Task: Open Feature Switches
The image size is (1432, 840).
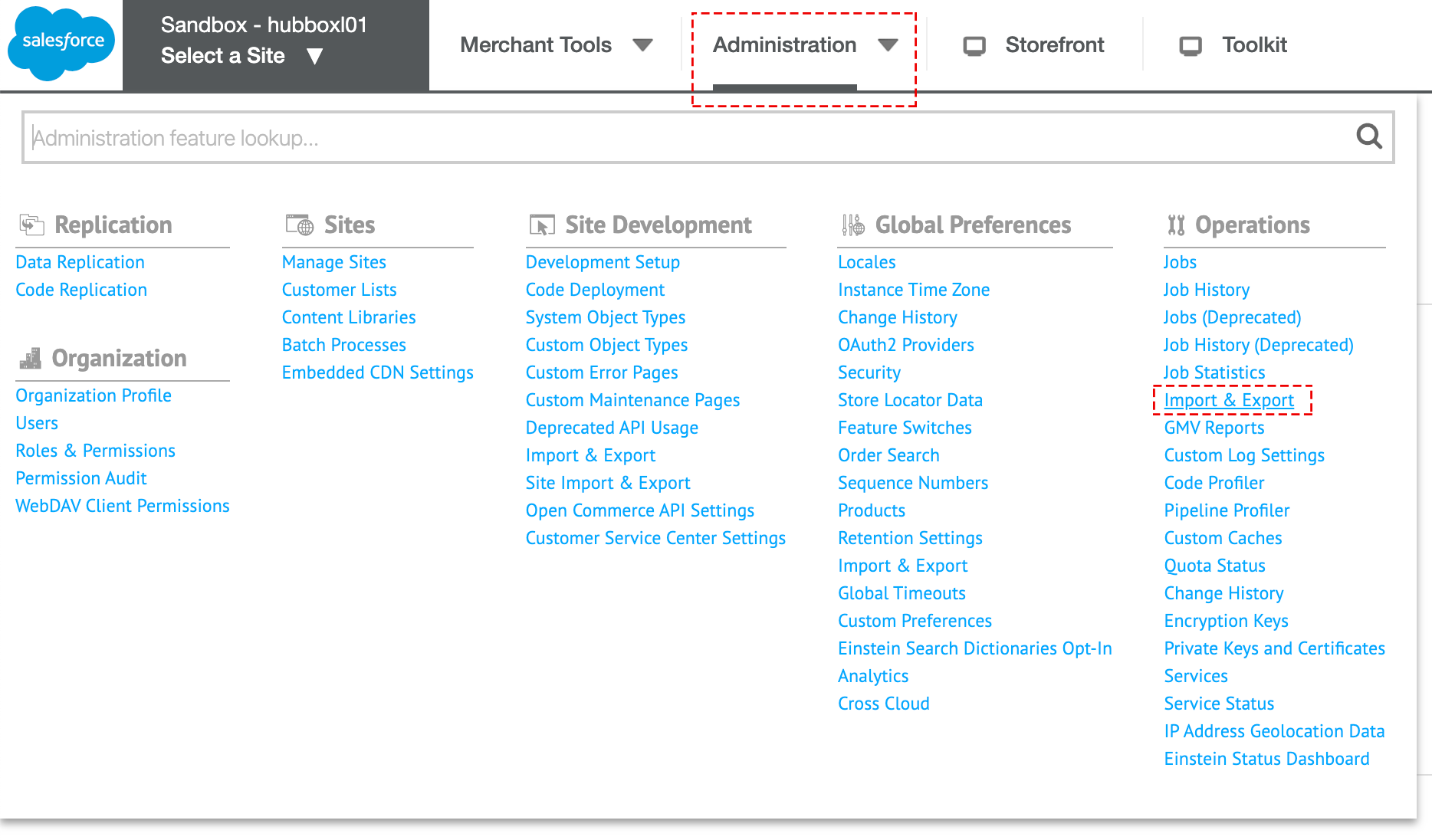Action: tap(905, 428)
